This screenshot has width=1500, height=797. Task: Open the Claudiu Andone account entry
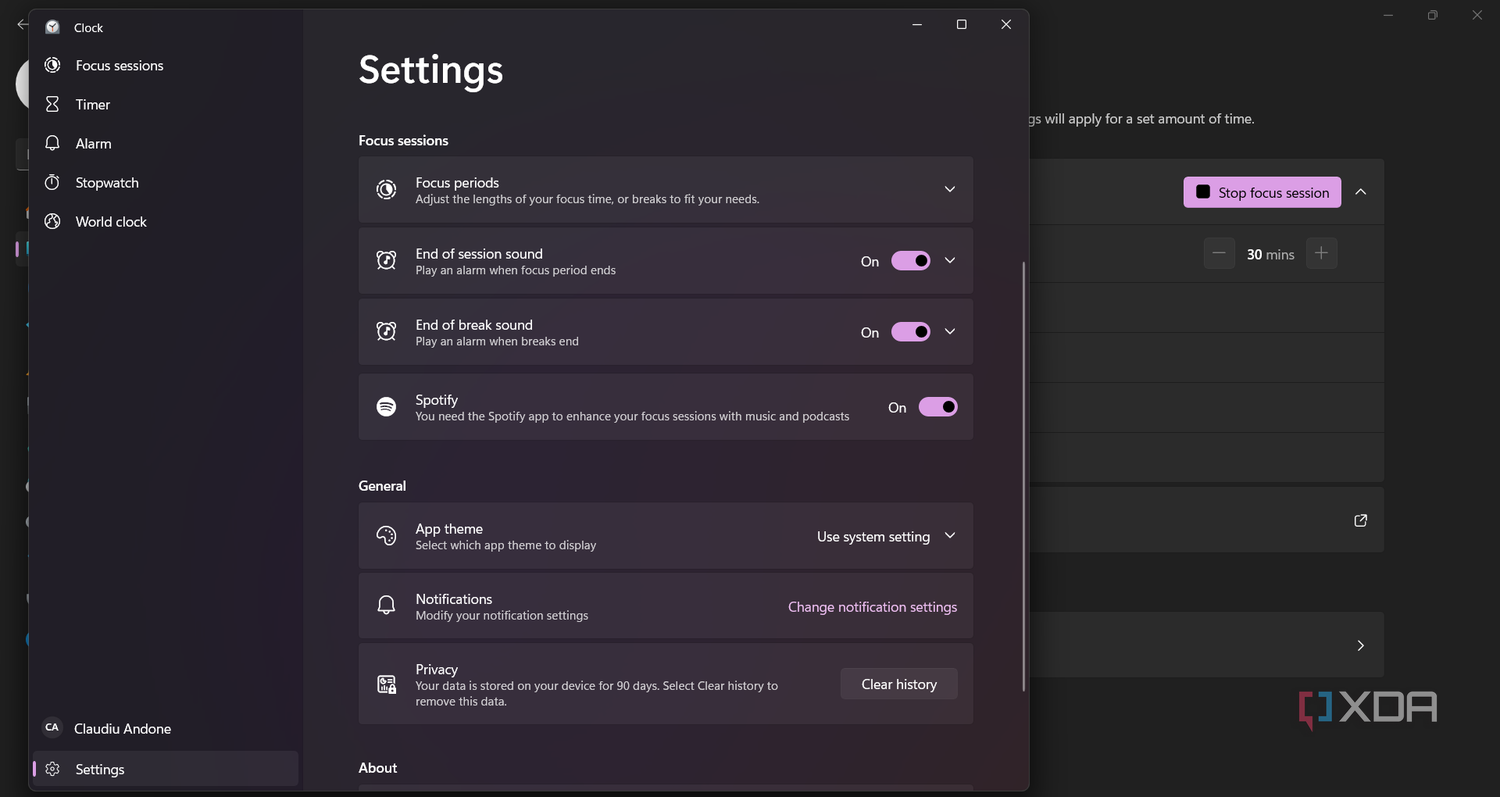pyautogui.click(x=166, y=728)
